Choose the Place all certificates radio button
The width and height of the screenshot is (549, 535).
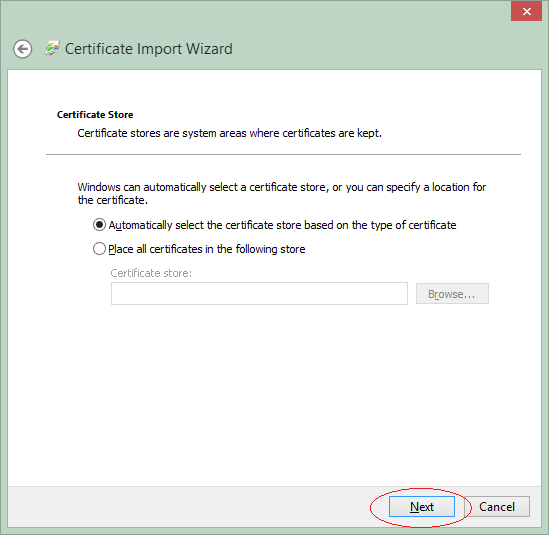99,249
